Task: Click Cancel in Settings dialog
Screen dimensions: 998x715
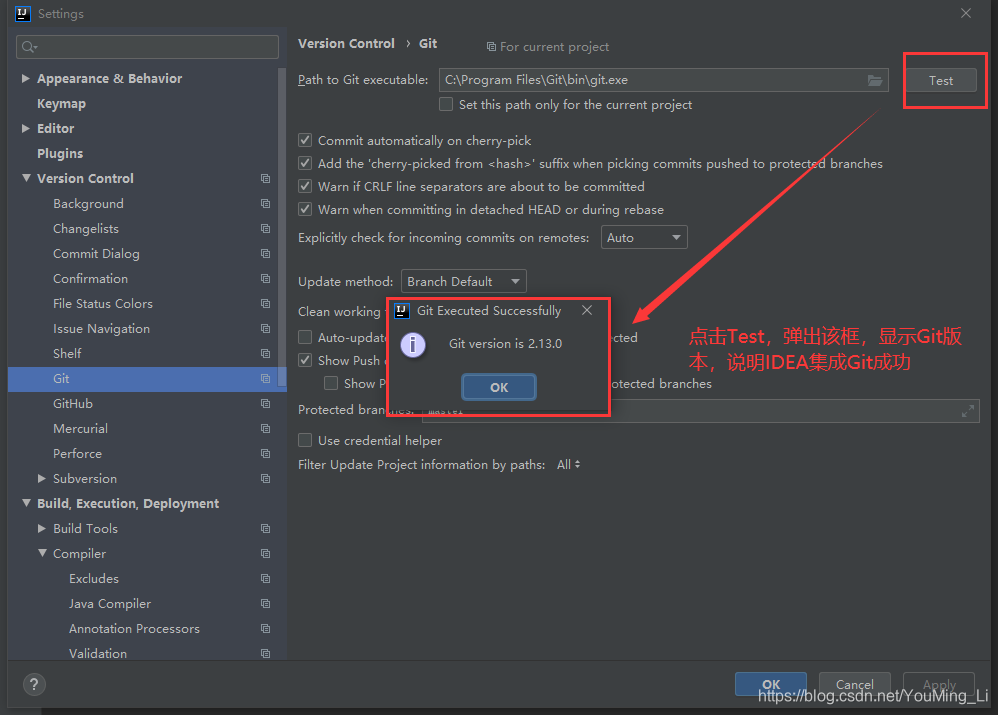Action: (854, 684)
